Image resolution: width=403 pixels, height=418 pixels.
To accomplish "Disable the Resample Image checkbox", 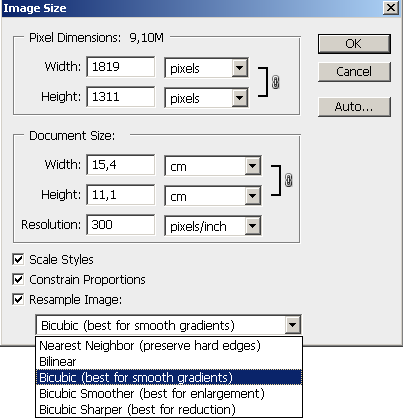I will click(18, 299).
